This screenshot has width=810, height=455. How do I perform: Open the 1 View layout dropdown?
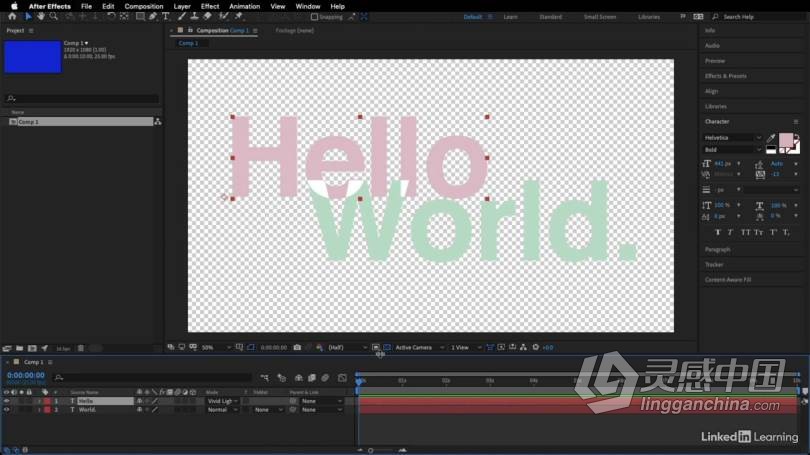click(x=465, y=348)
